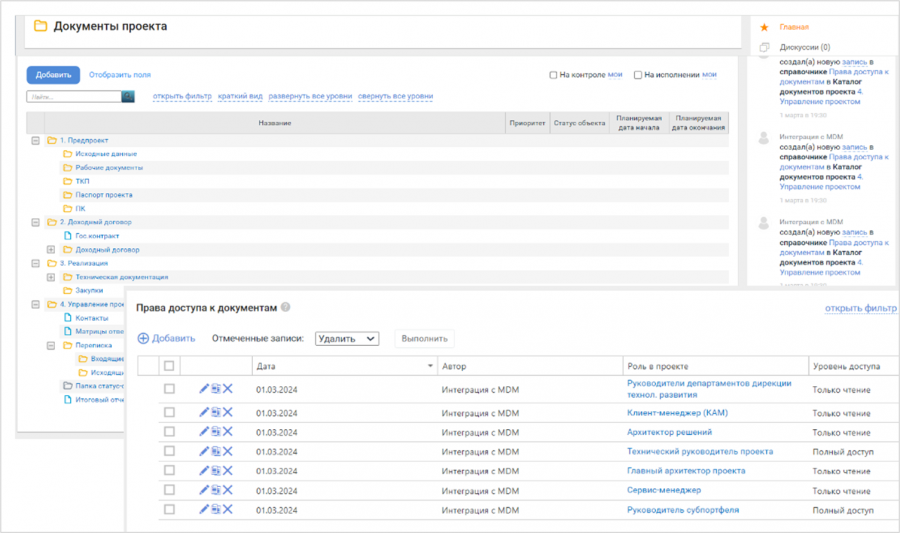Click the свернуть все уровни link
The width and height of the screenshot is (900, 533).
(x=395, y=96)
